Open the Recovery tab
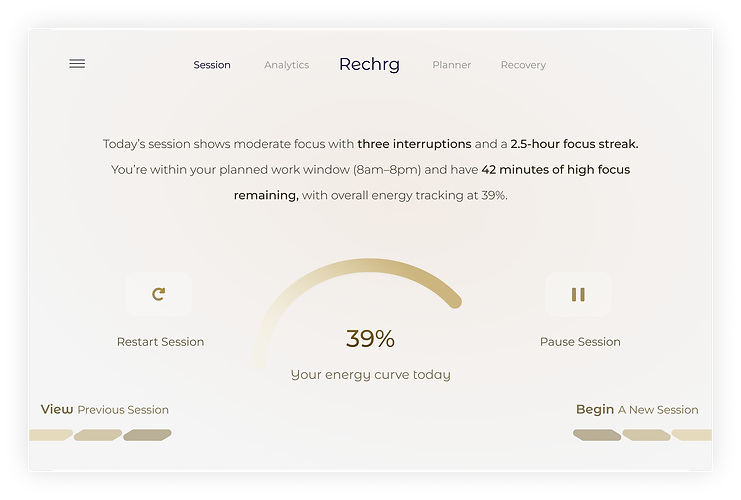 tap(523, 65)
